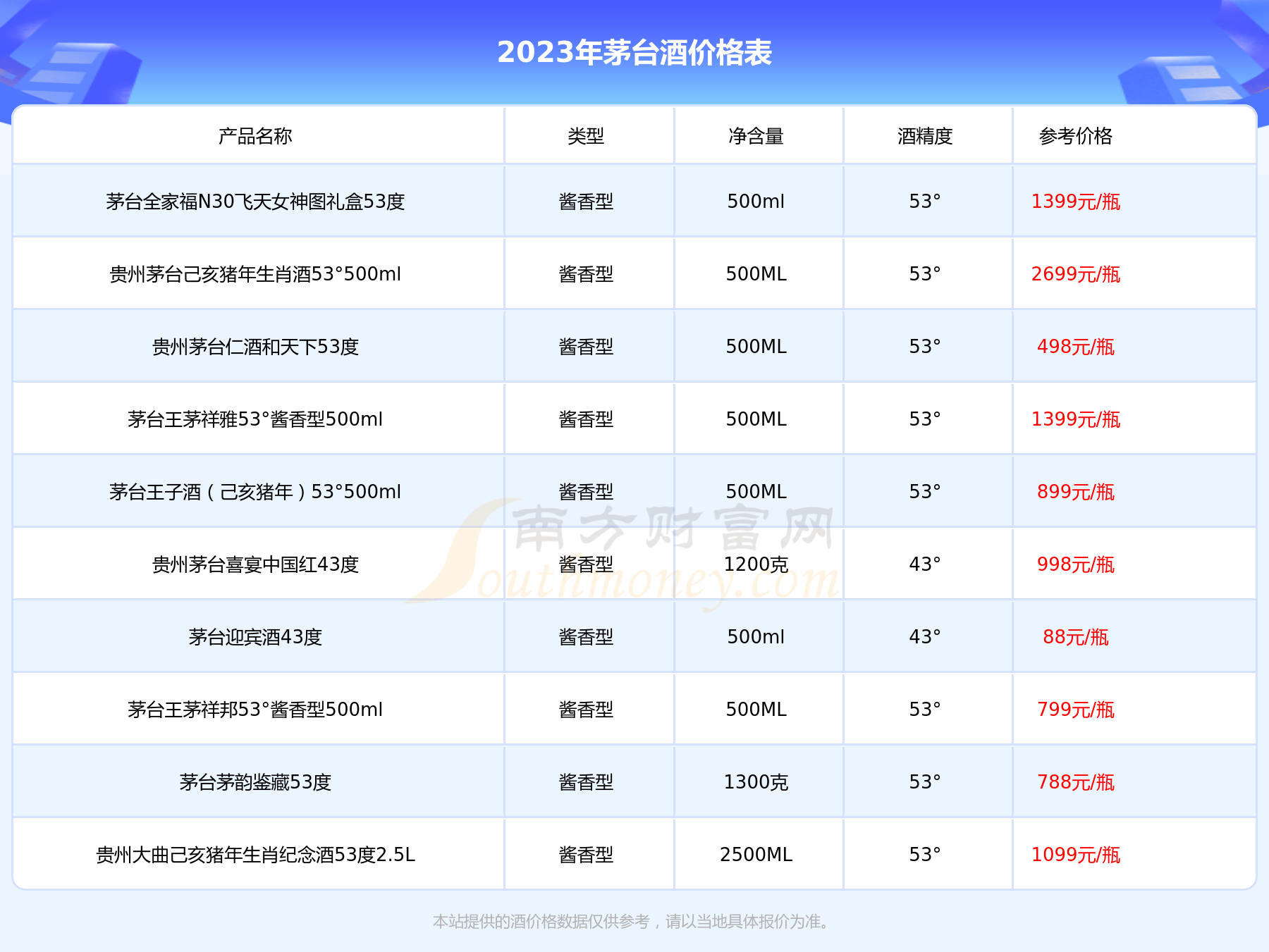Click 43° in the 茅台迎宾酒 row

(925, 637)
